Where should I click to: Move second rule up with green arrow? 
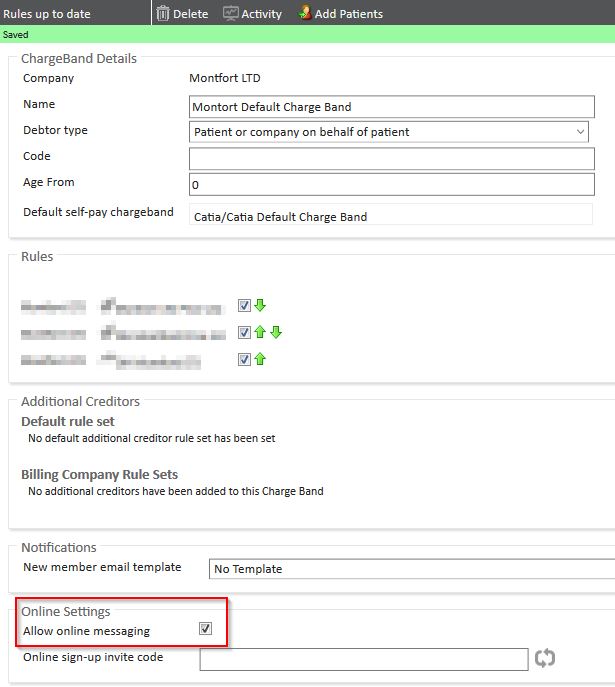pyautogui.click(x=260, y=333)
